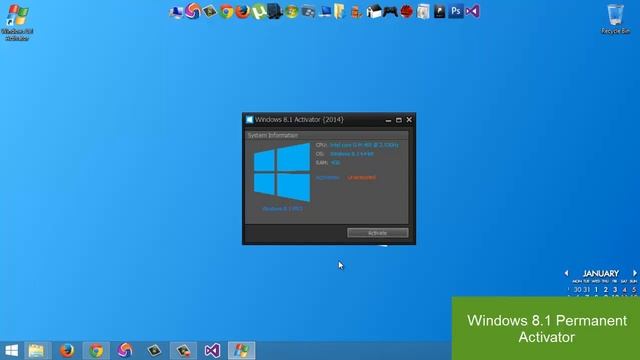640x360 pixels.
Task: Open the red round icon in the top dock
Action: [407, 11]
